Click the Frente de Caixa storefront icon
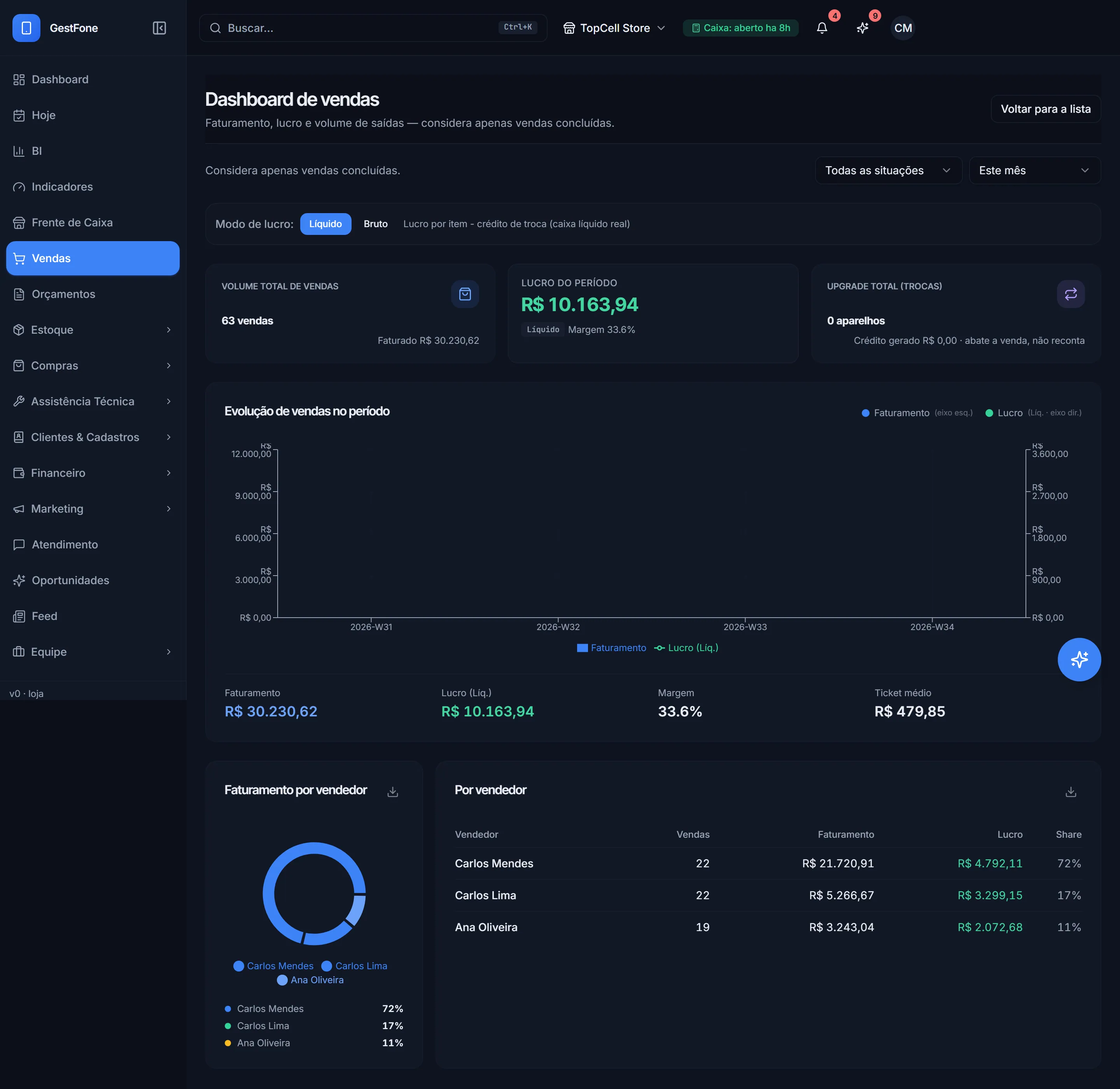 point(19,222)
